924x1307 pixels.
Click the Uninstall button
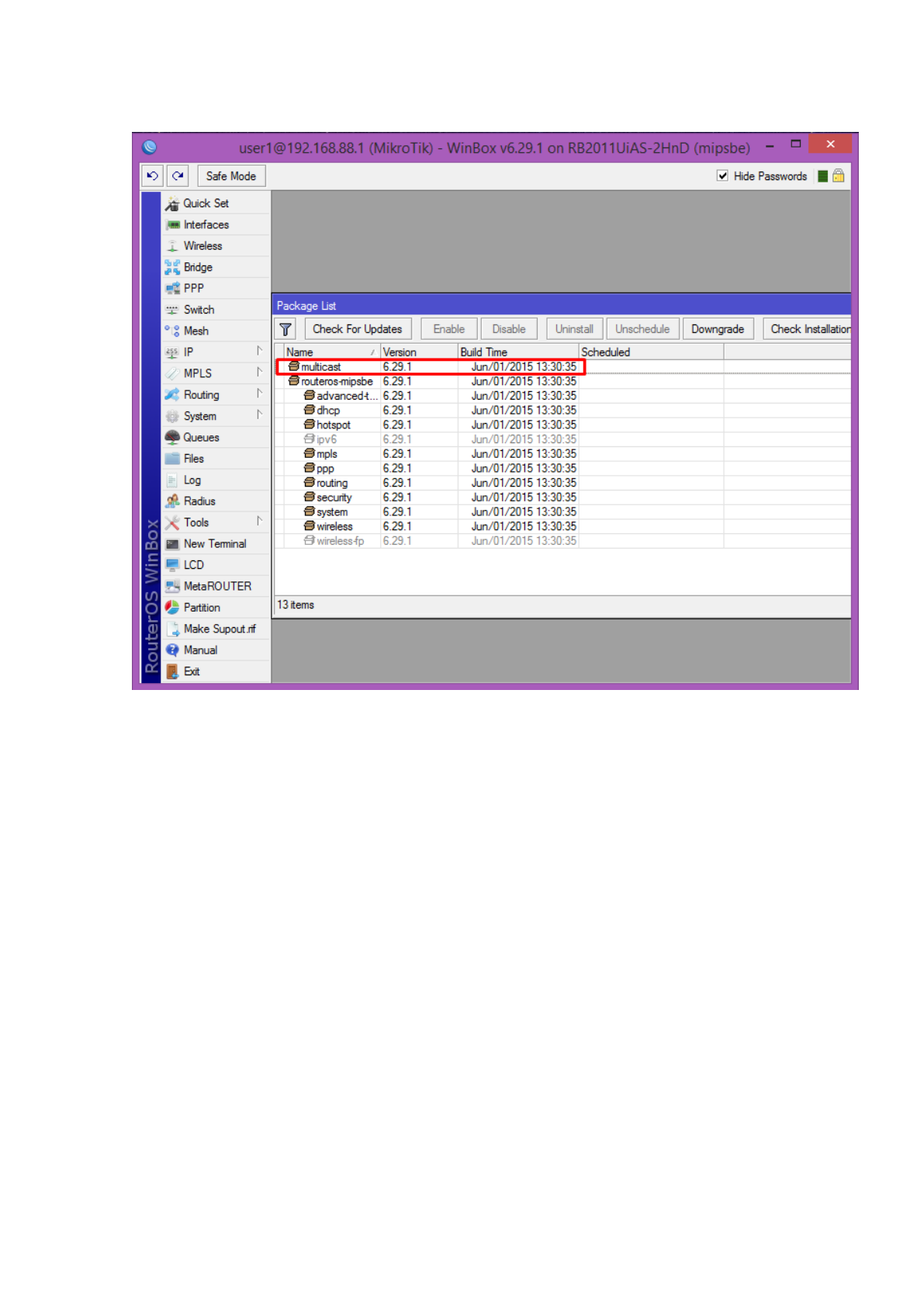tap(574, 330)
